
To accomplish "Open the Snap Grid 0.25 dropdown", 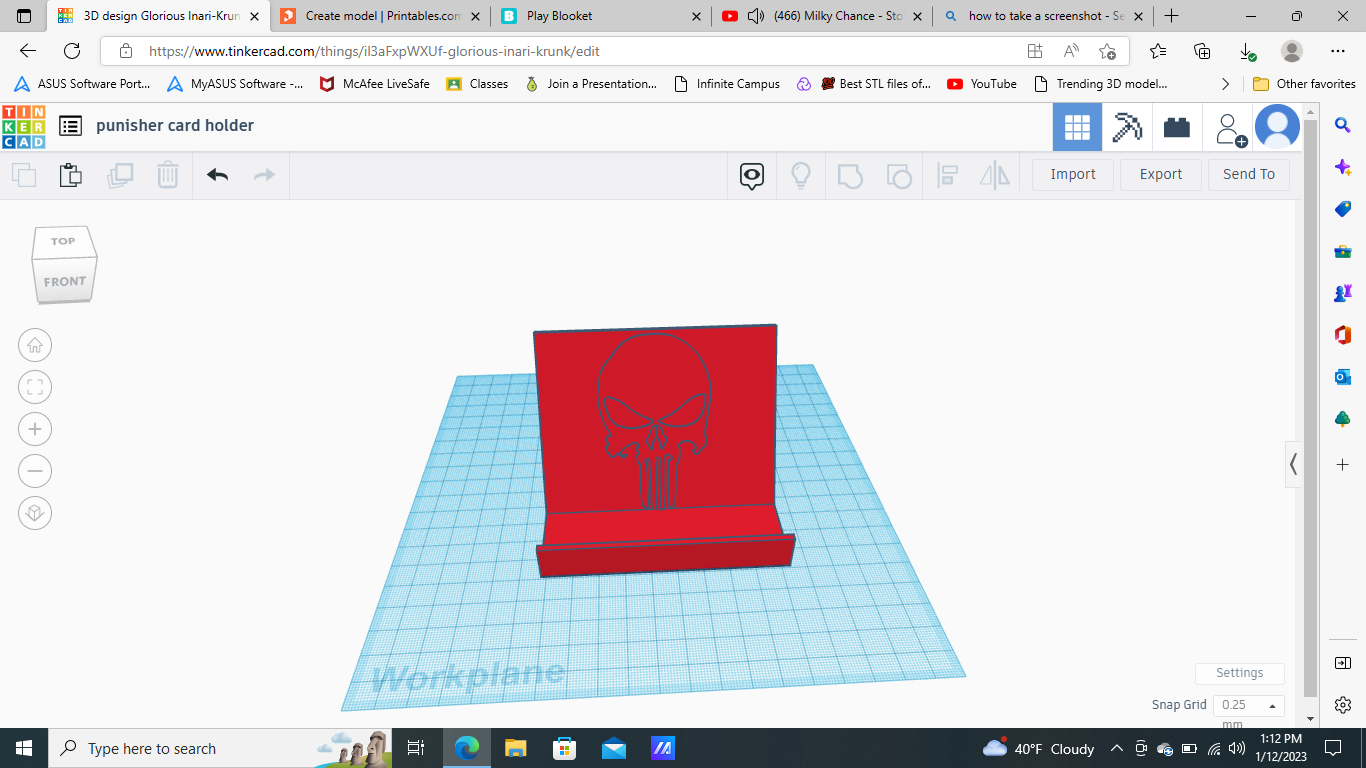I will [1248, 705].
